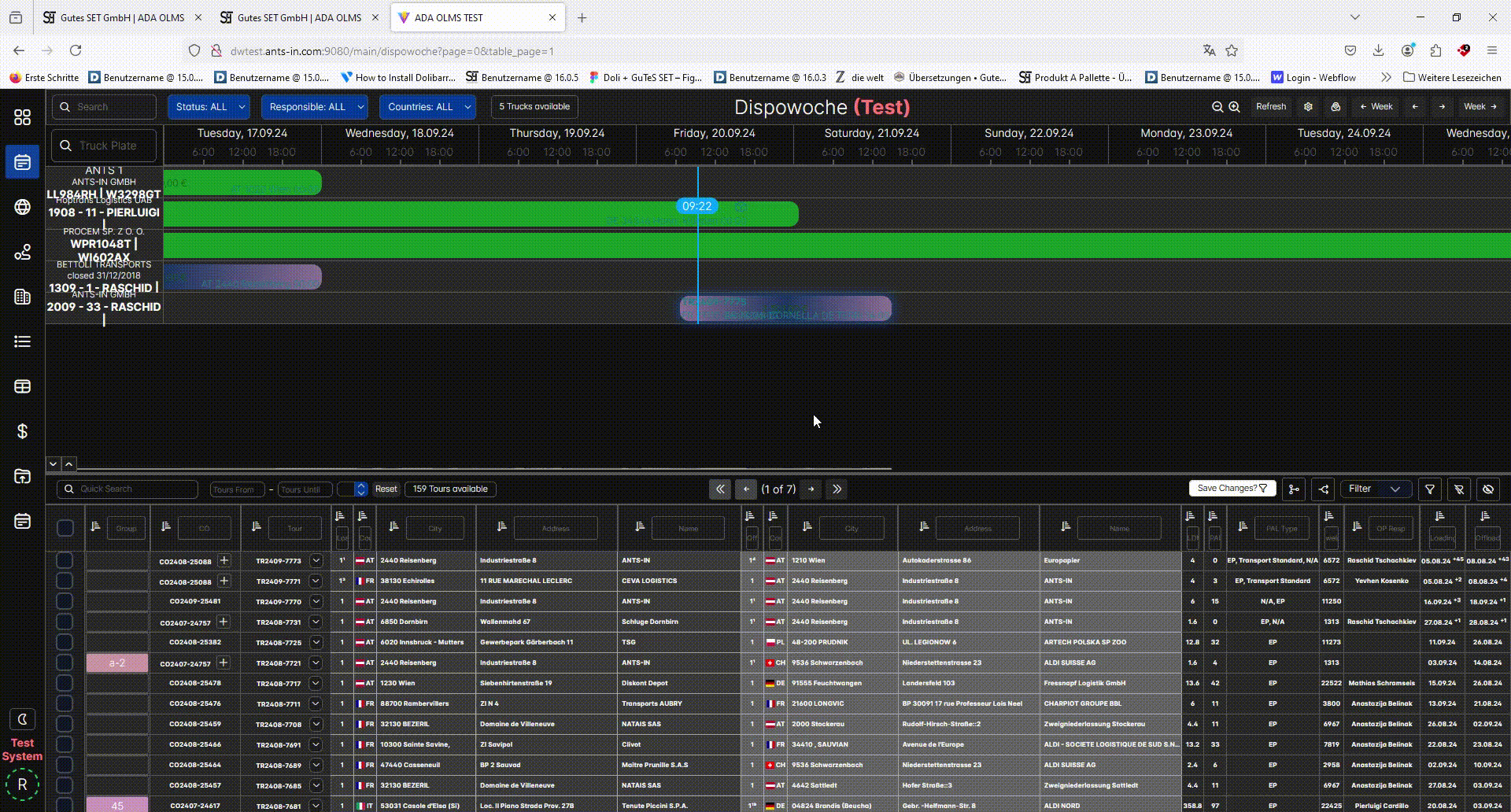
Task: Expand tour TR2408-7725 row chevron
Action: (316, 643)
